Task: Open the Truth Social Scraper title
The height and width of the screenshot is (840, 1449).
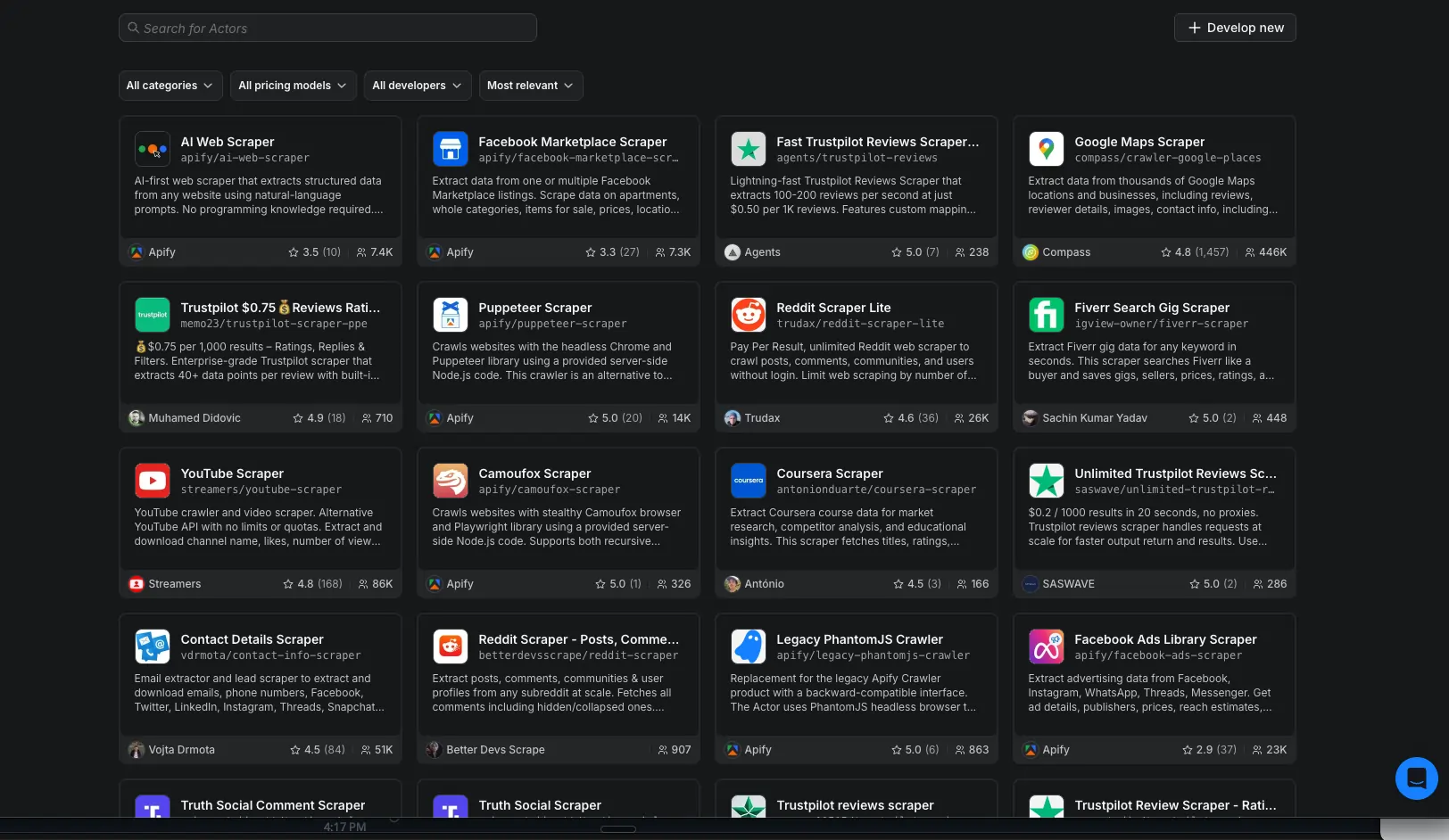Action: click(x=540, y=805)
